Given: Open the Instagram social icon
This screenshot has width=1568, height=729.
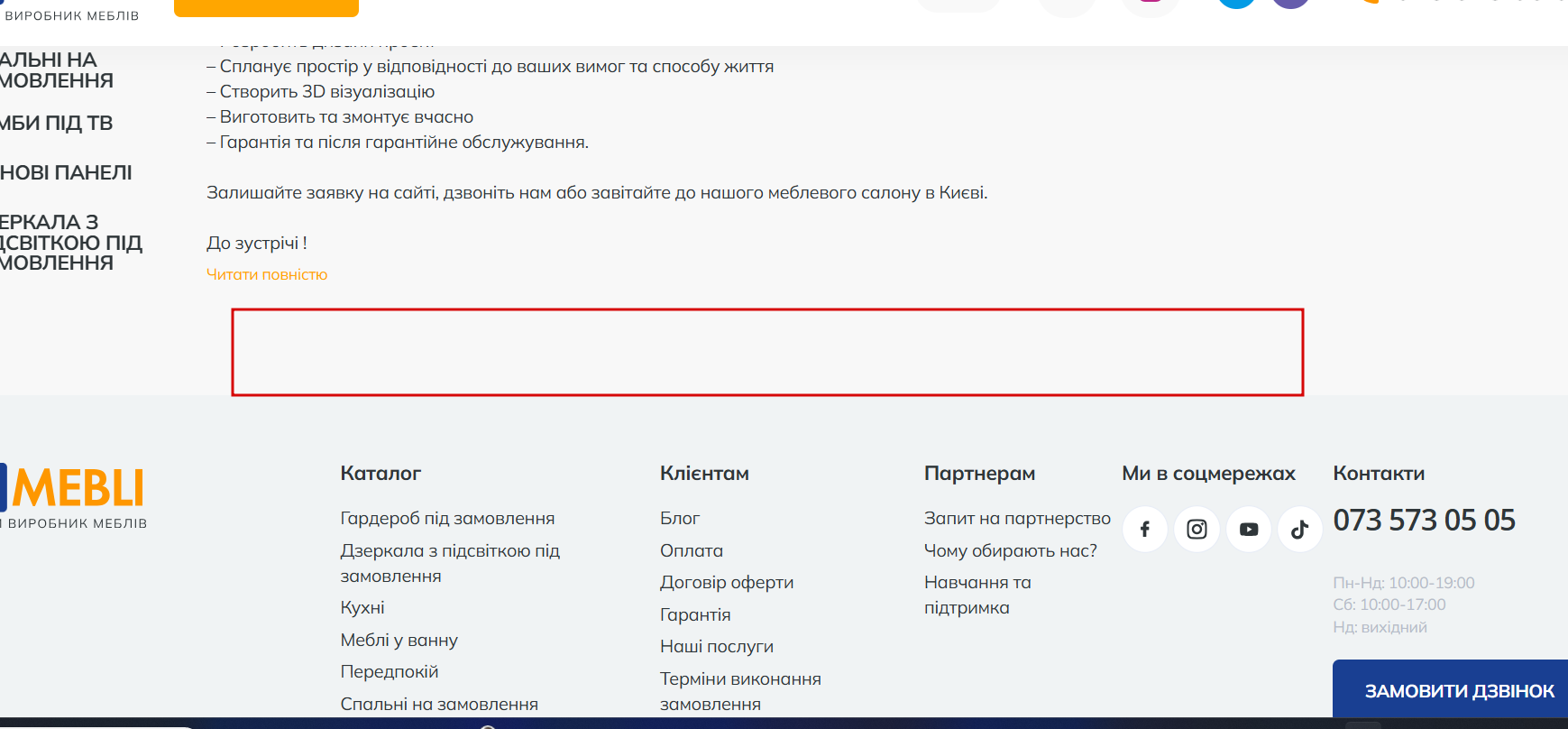Looking at the screenshot, I should [x=1197, y=530].
